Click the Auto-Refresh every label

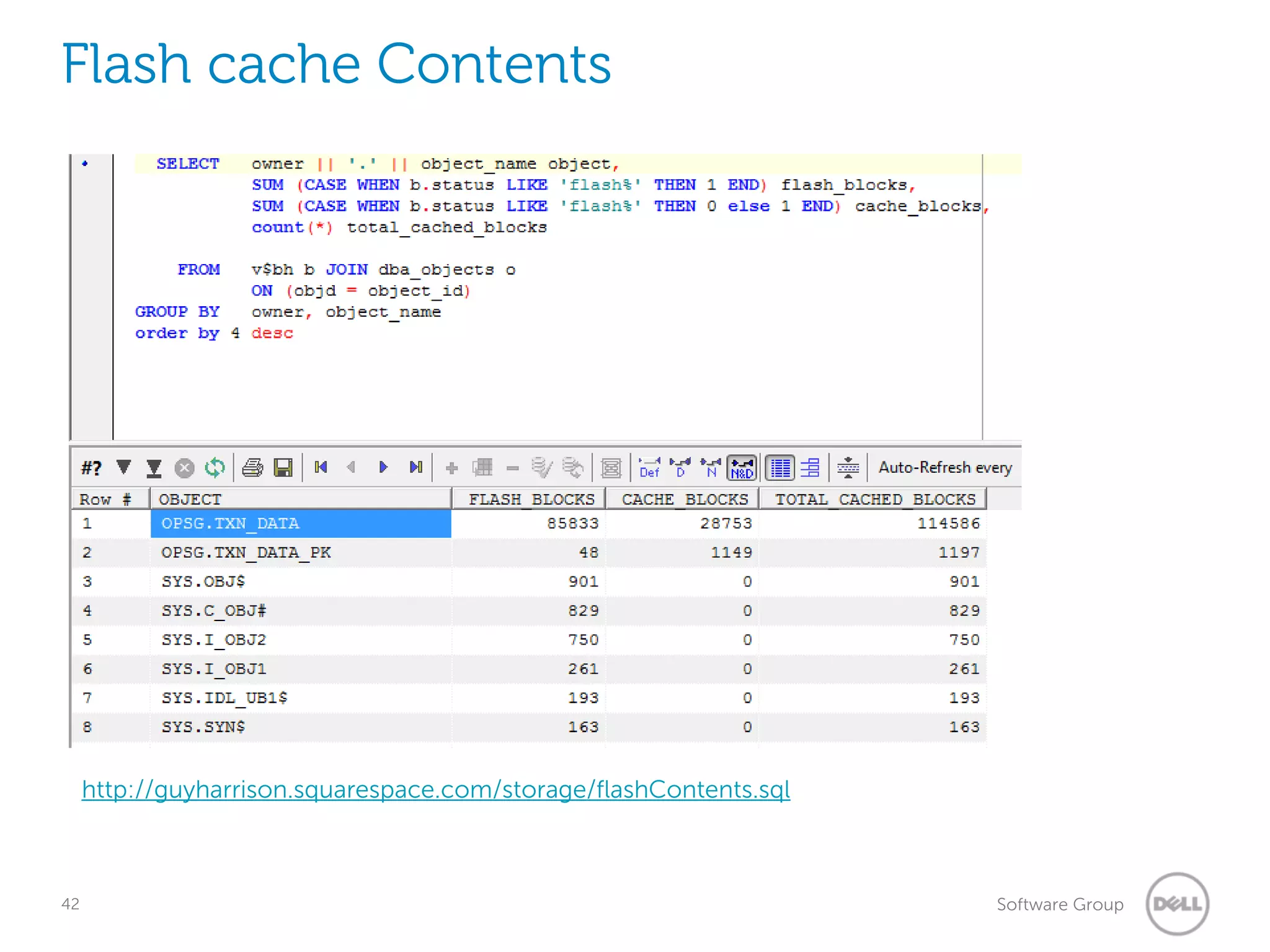pyautogui.click(x=945, y=467)
